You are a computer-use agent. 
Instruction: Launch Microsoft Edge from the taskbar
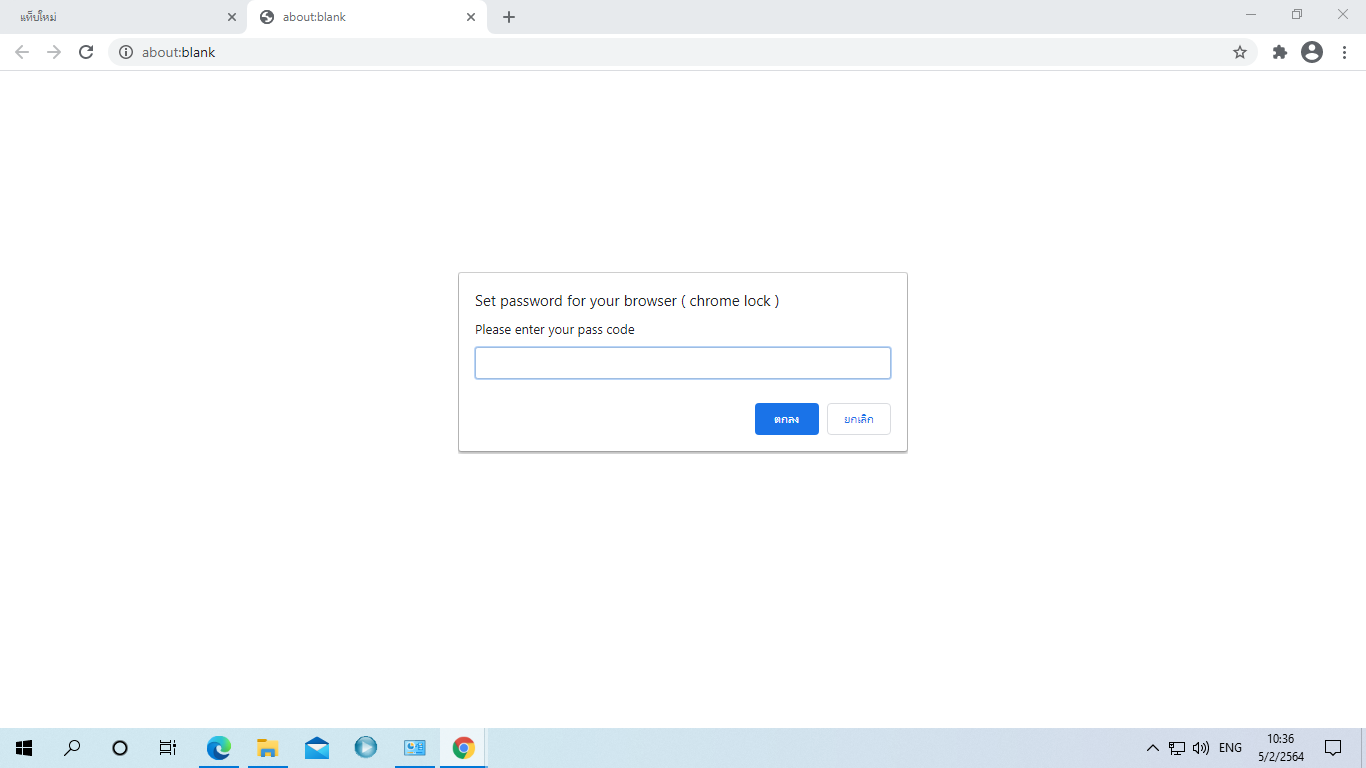pos(218,747)
